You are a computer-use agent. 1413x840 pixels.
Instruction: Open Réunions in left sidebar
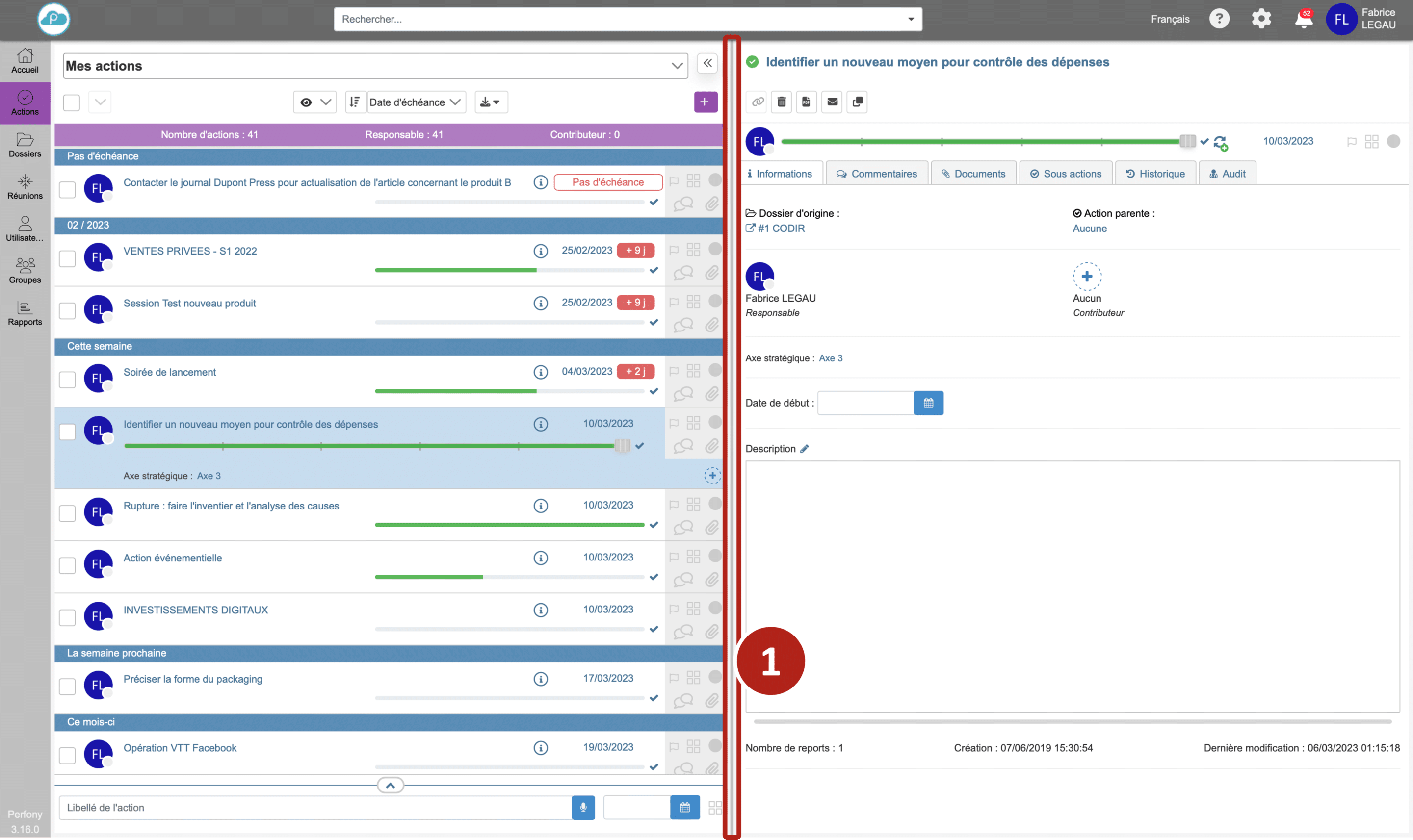pos(25,187)
